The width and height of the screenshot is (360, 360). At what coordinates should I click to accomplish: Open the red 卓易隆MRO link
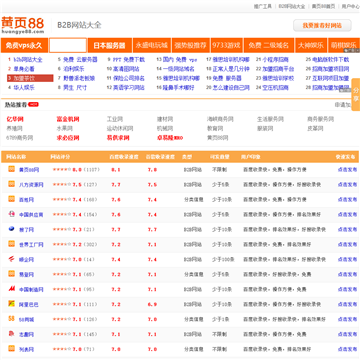coord(170,138)
